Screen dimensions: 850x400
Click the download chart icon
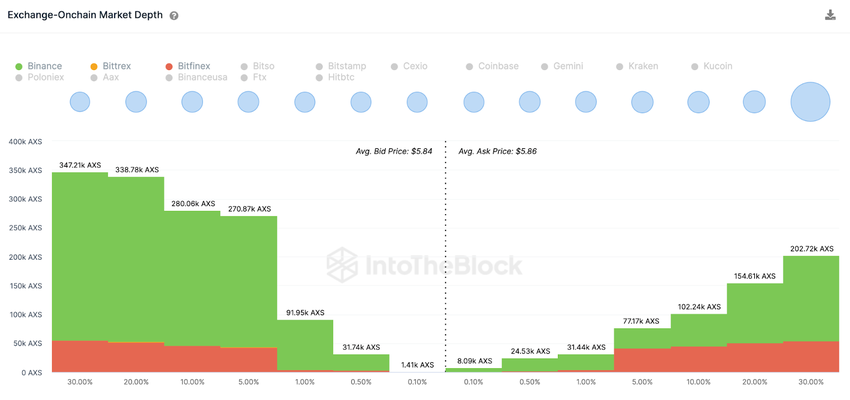pyautogui.click(x=830, y=15)
